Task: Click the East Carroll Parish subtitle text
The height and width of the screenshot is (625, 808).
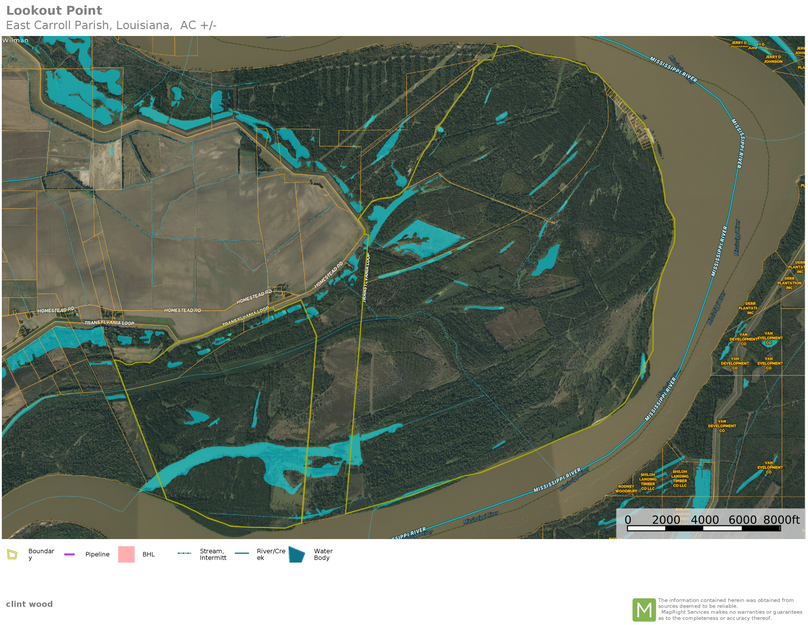Action: [x=110, y=25]
